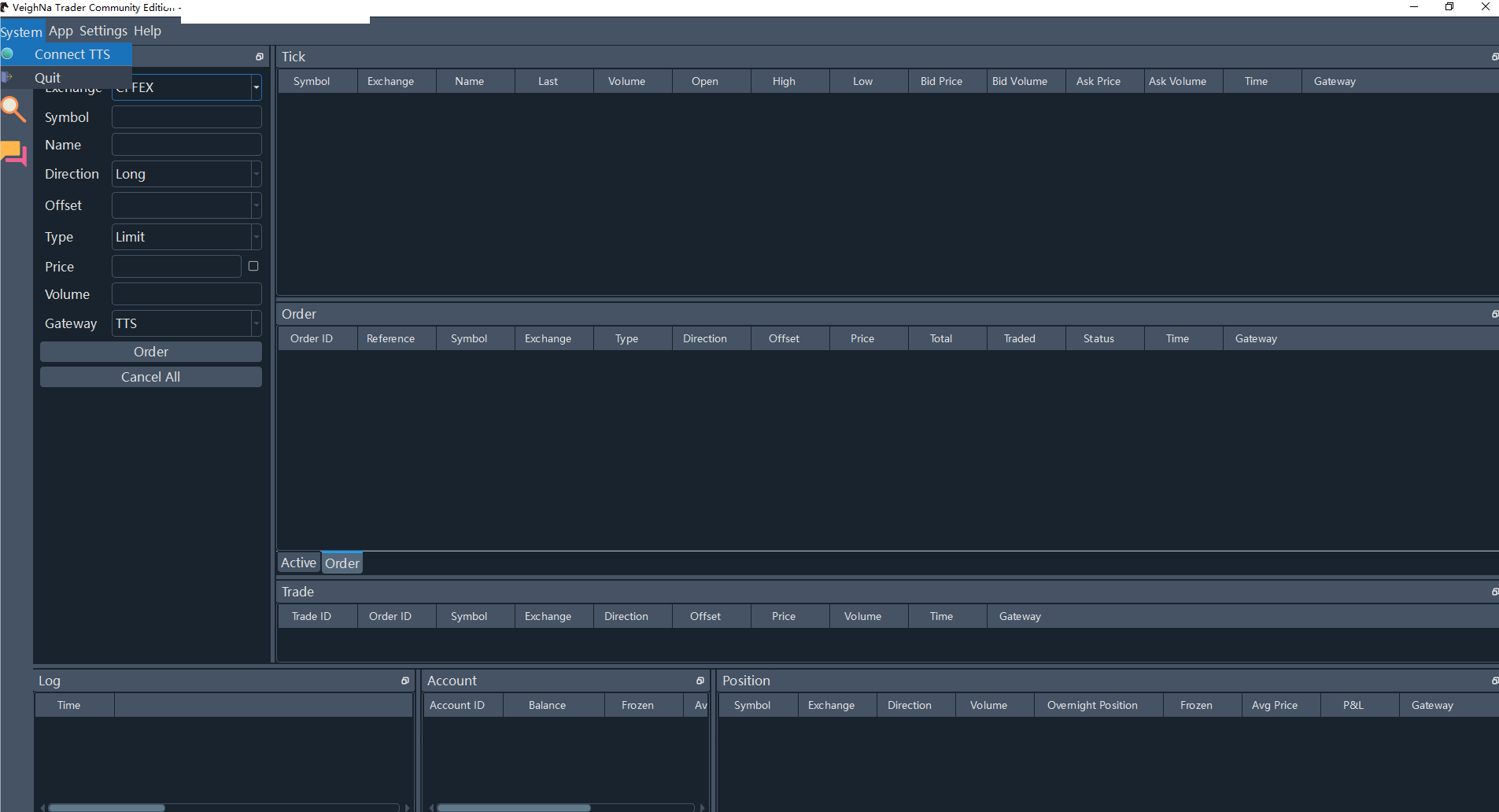Screen dimensions: 1499x812
Task: Expand the Exchange dropdown showing CFFEX
Action: point(257,87)
